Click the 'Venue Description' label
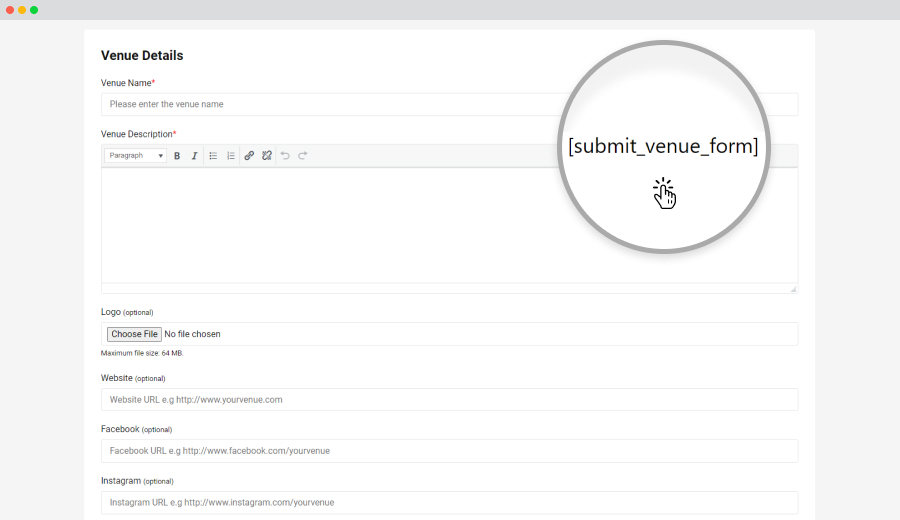This screenshot has width=900, height=520. pyautogui.click(x=138, y=134)
